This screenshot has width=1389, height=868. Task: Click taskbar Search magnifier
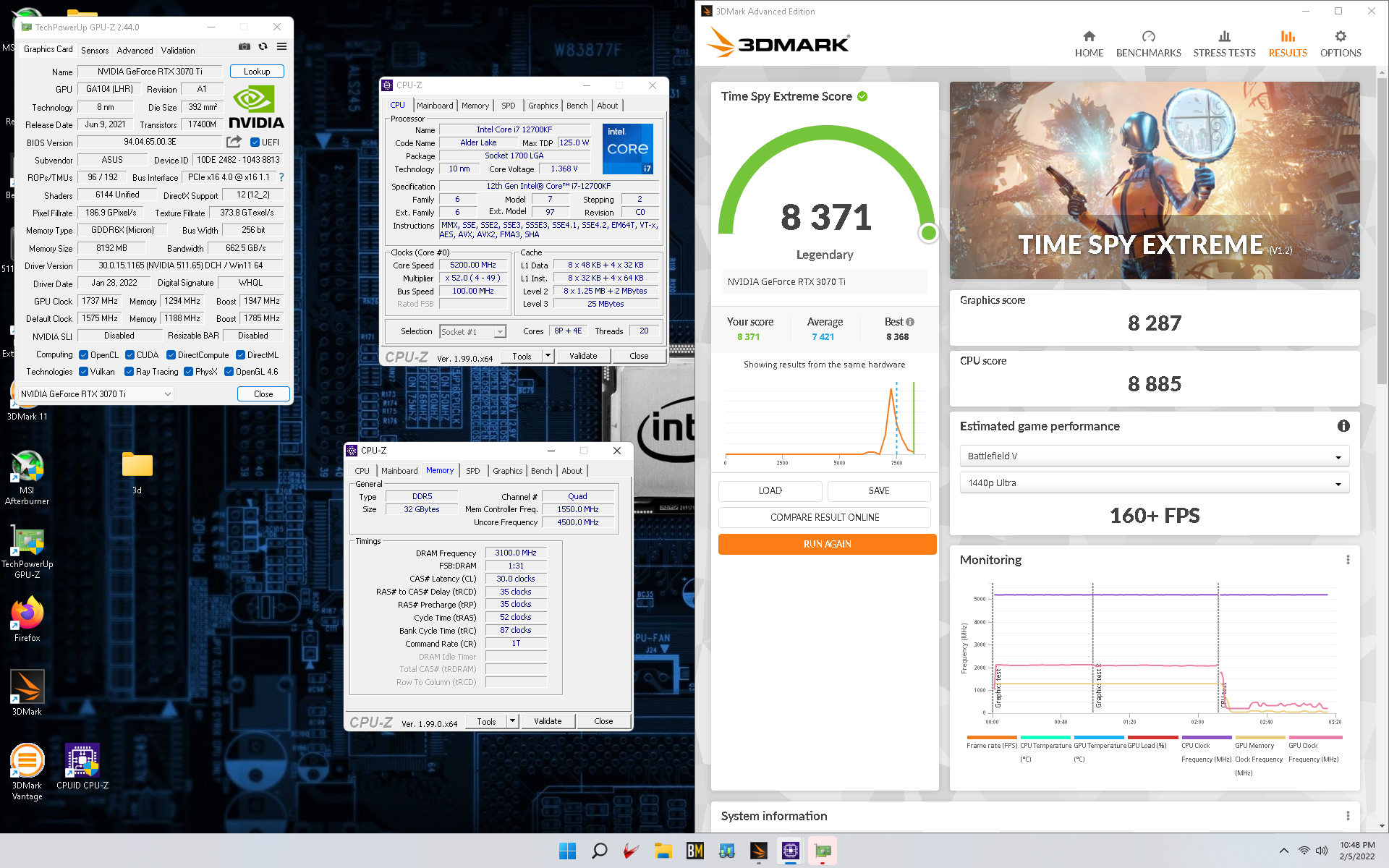(x=600, y=851)
